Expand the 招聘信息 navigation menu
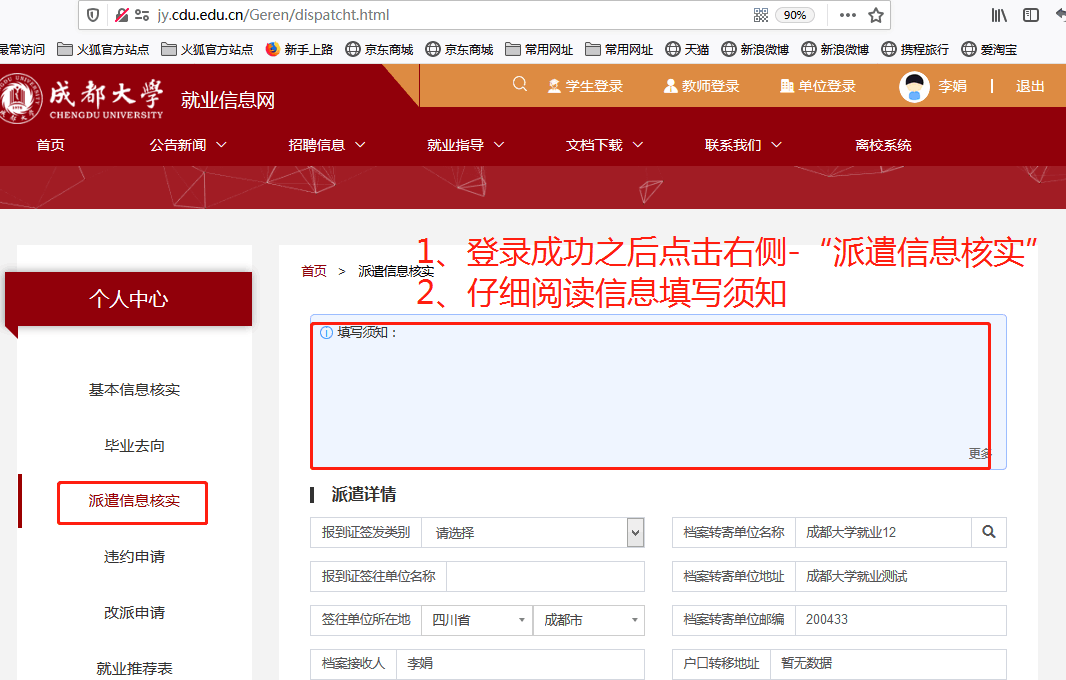 (x=327, y=145)
